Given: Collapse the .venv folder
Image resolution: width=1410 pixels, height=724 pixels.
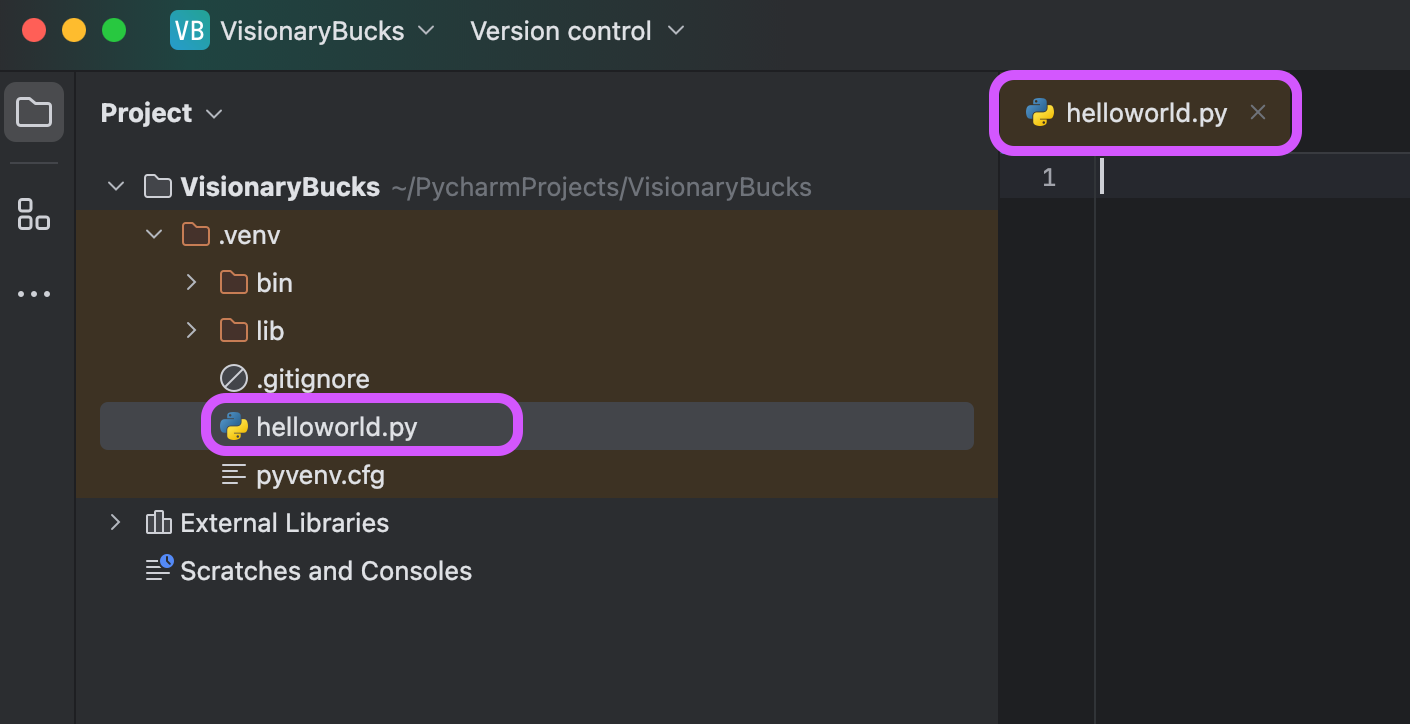Looking at the screenshot, I should (x=154, y=235).
